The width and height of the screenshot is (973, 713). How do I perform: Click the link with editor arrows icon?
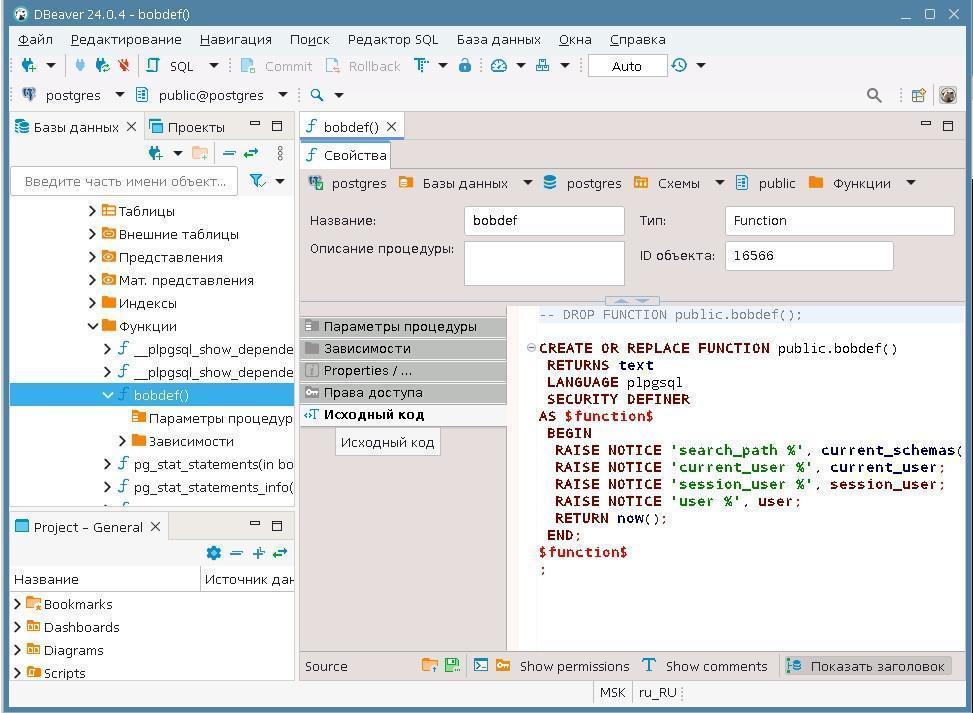pos(251,153)
